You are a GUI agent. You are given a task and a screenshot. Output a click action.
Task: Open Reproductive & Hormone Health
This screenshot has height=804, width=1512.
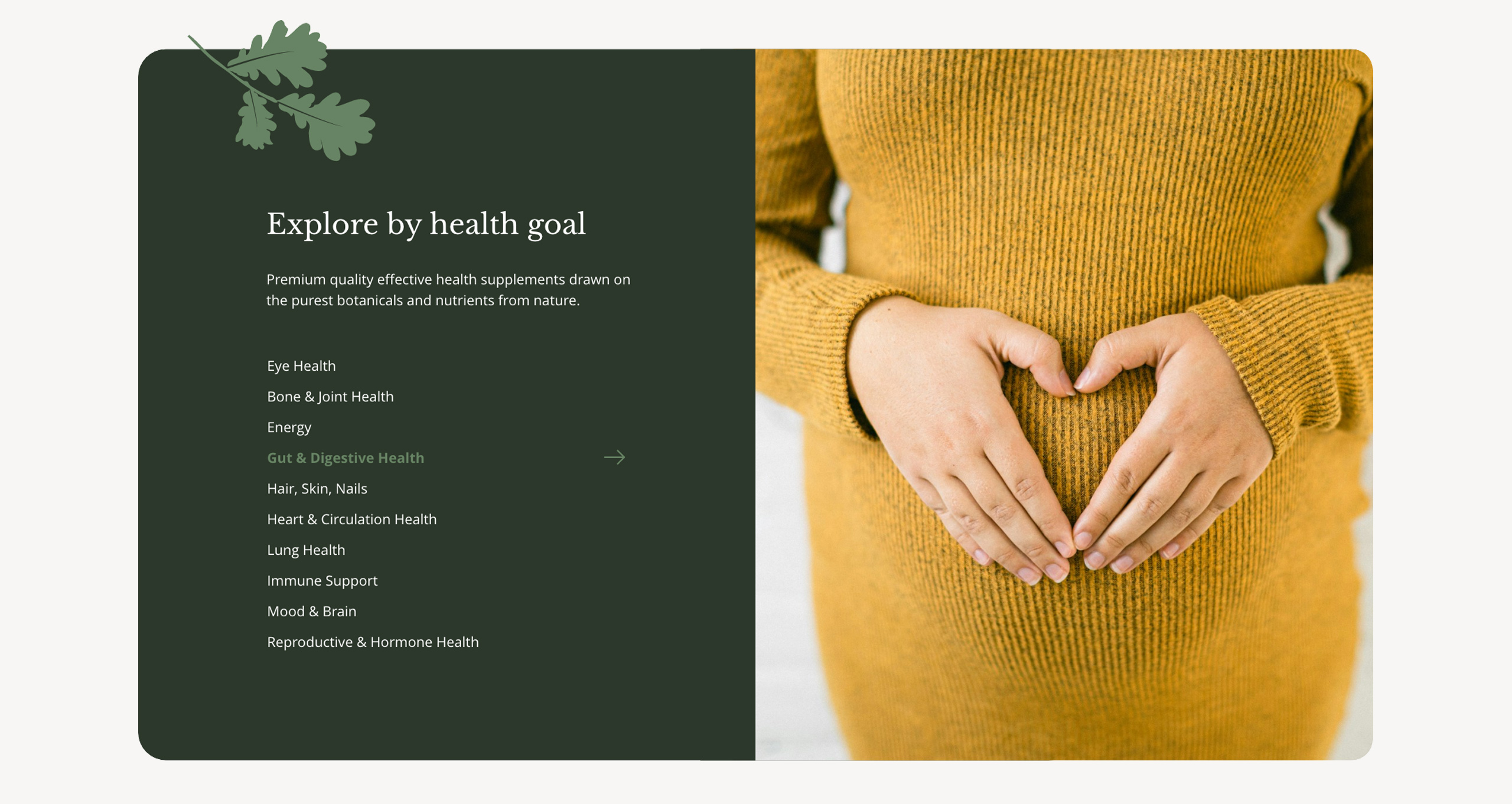pyautogui.click(x=373, y=642)
